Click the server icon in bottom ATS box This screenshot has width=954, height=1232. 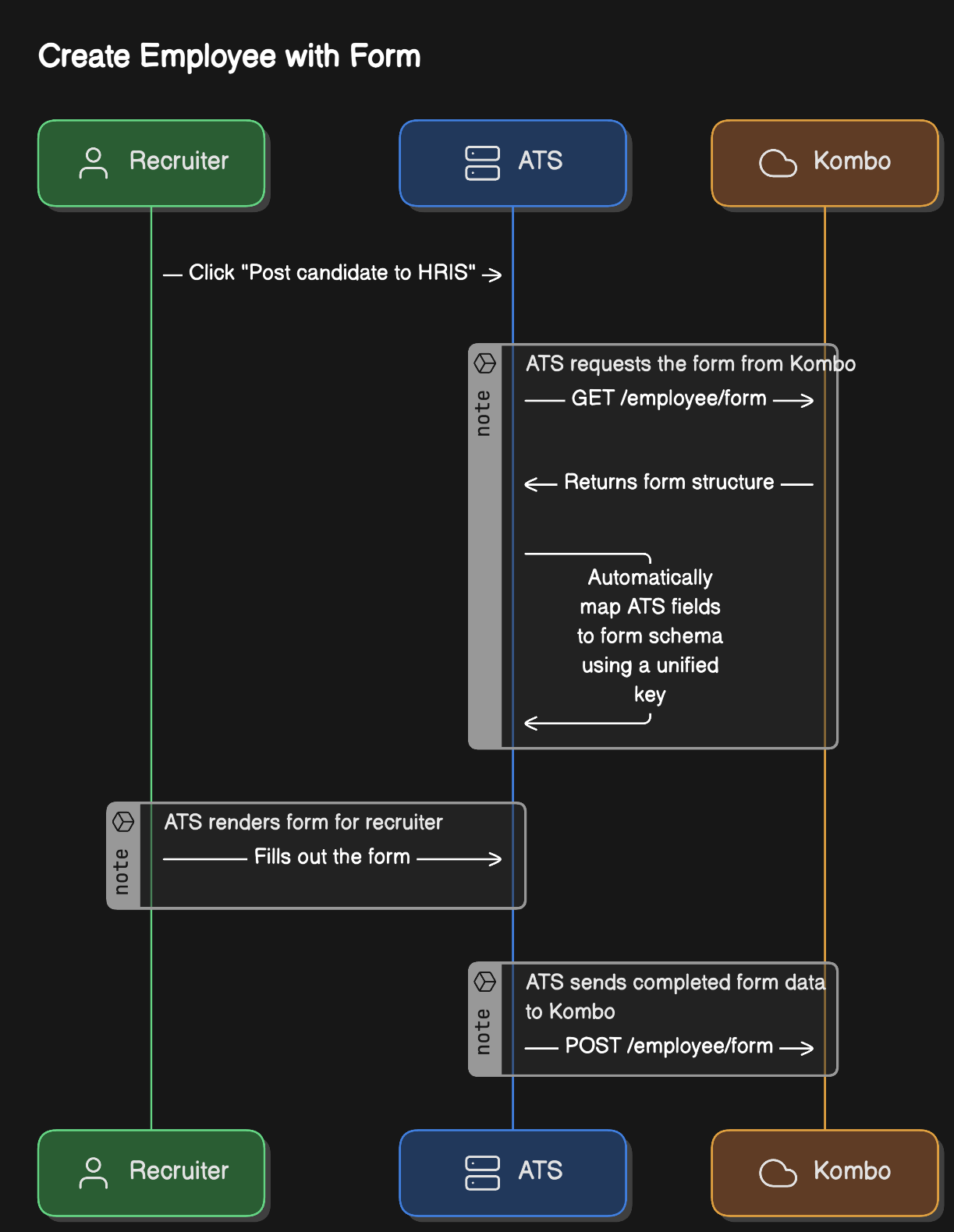[x=482, y=1173]
